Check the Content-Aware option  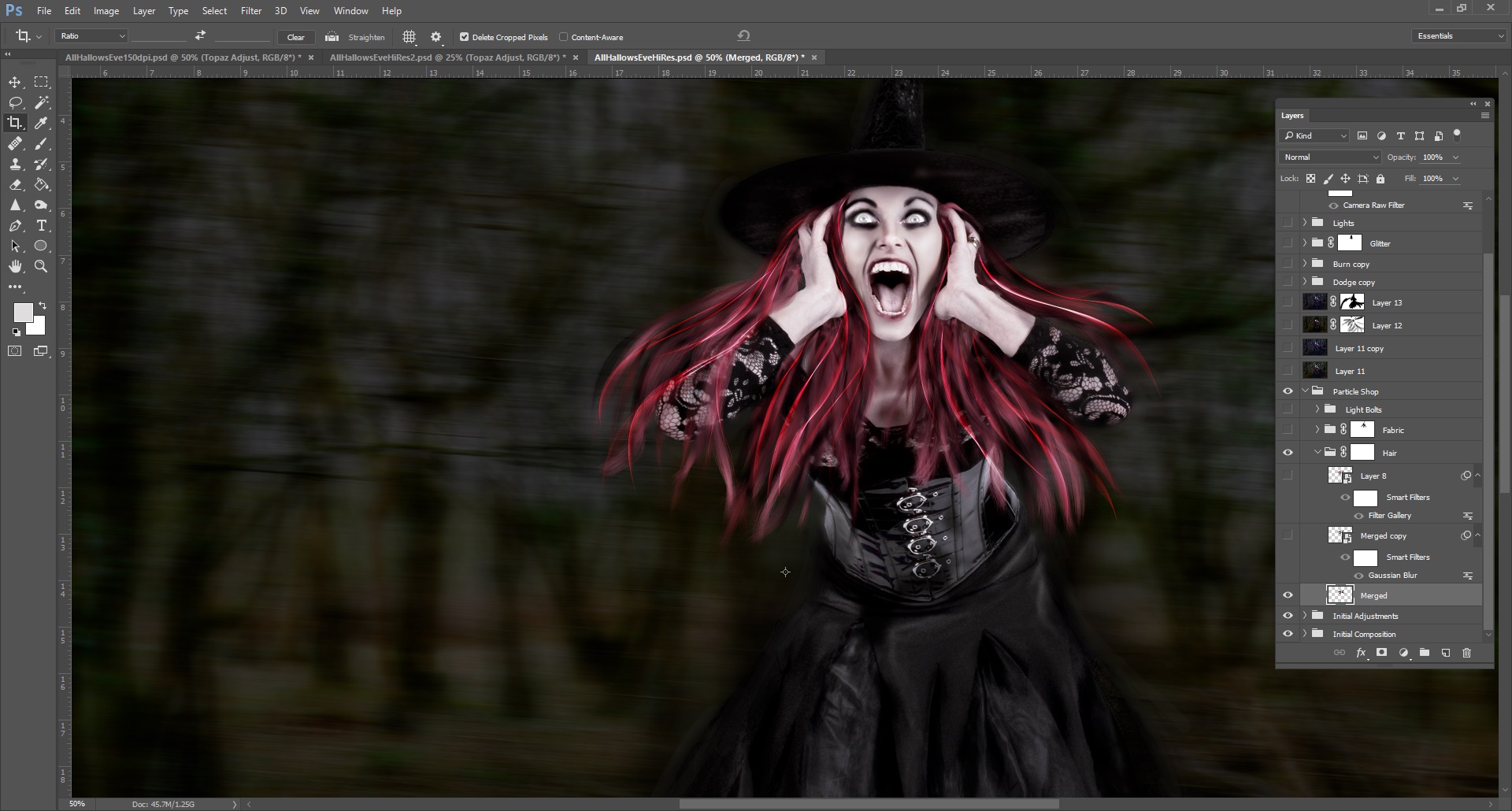564,37
